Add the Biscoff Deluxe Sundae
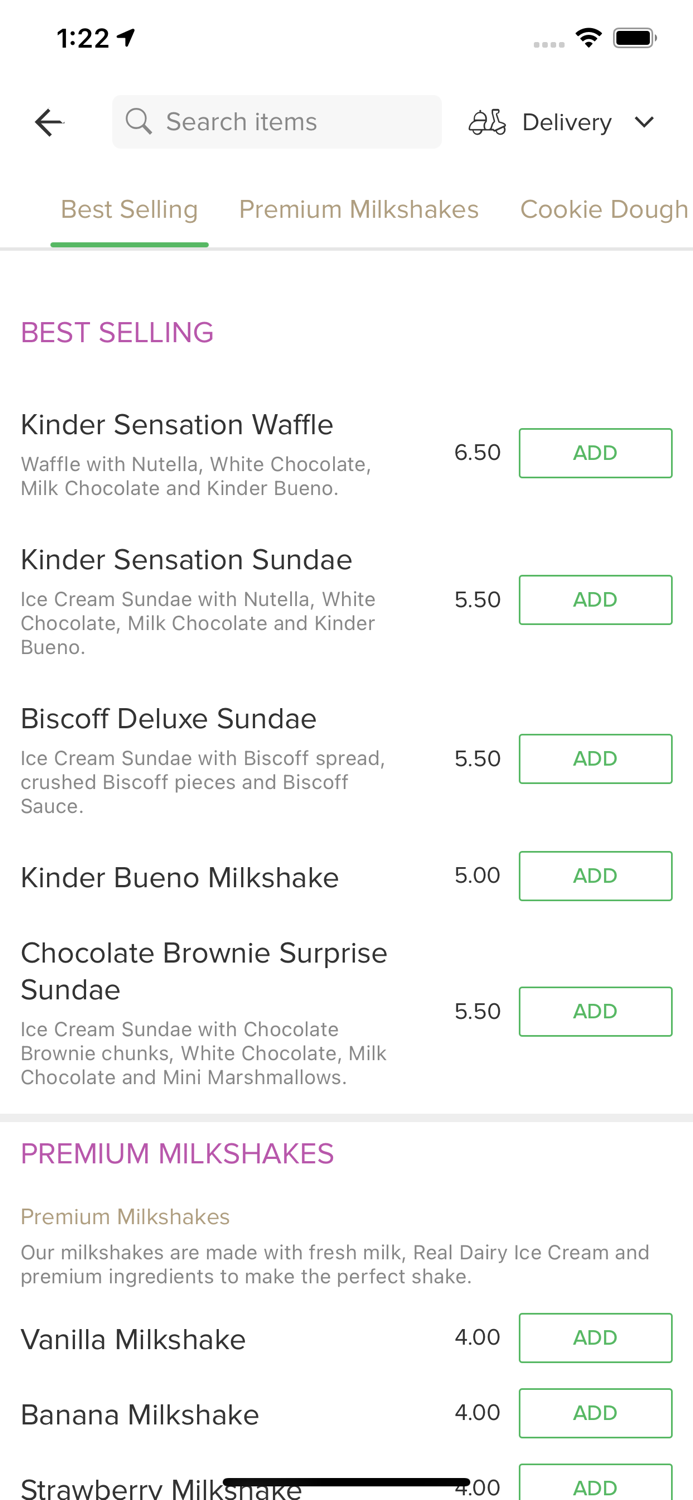Screen dimensions: 693x1500 pyautogui.click(x=595, y=758)
